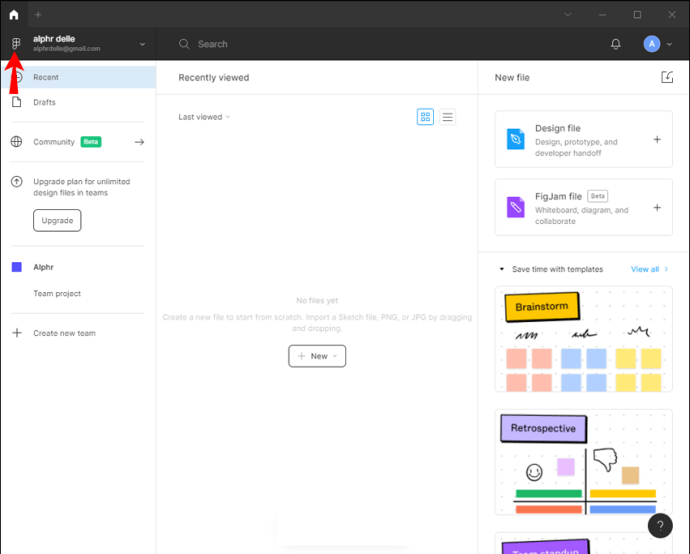
Task: Click the Upgrade button
Action: (57, 220)
